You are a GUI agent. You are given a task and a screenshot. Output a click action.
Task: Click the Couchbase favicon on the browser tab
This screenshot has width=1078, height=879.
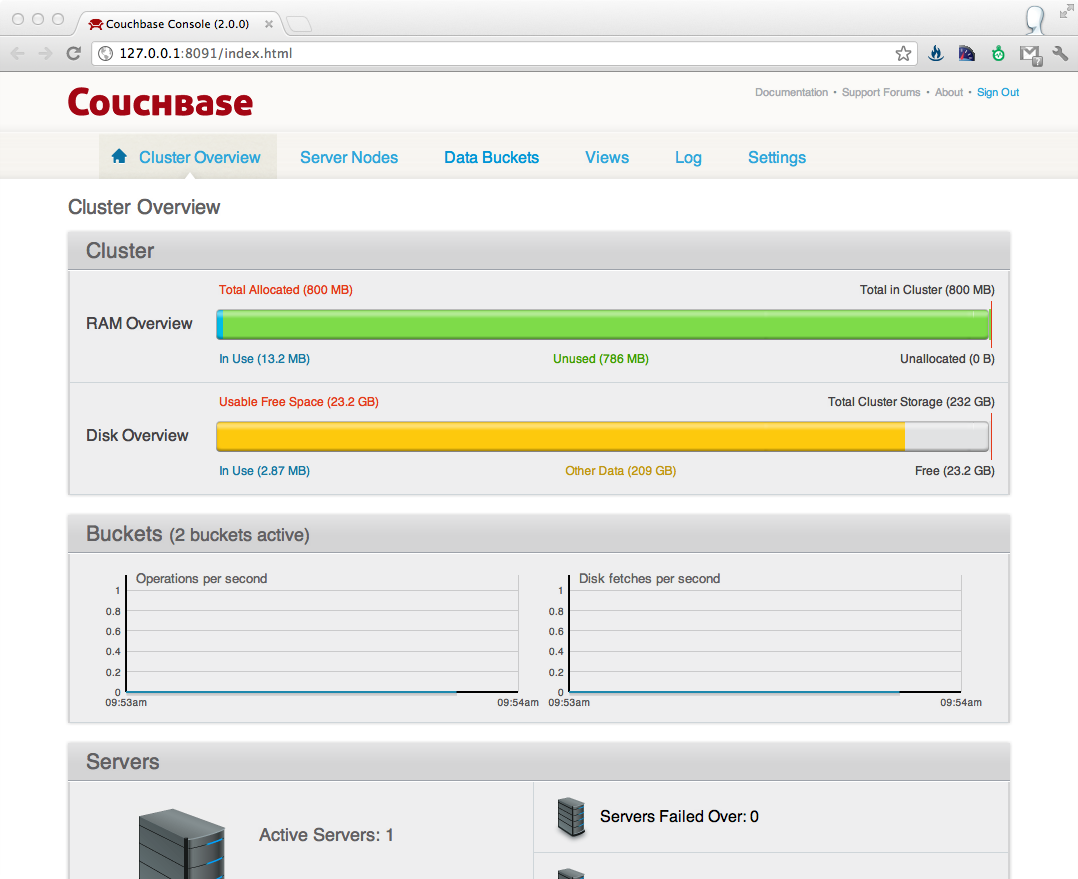tap(96, 24)
